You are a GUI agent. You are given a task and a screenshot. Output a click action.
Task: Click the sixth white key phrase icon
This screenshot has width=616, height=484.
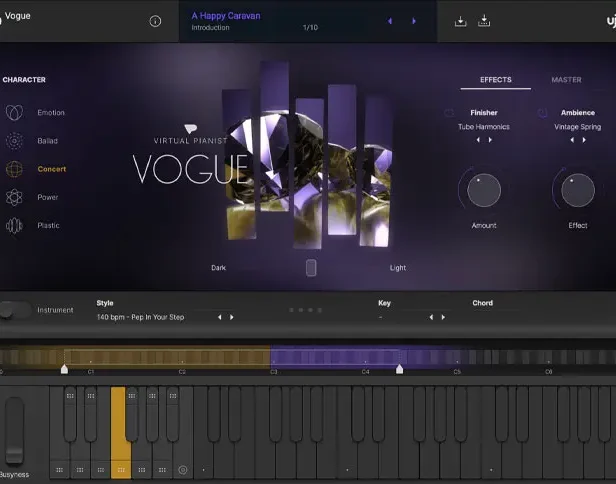point(162,470)
